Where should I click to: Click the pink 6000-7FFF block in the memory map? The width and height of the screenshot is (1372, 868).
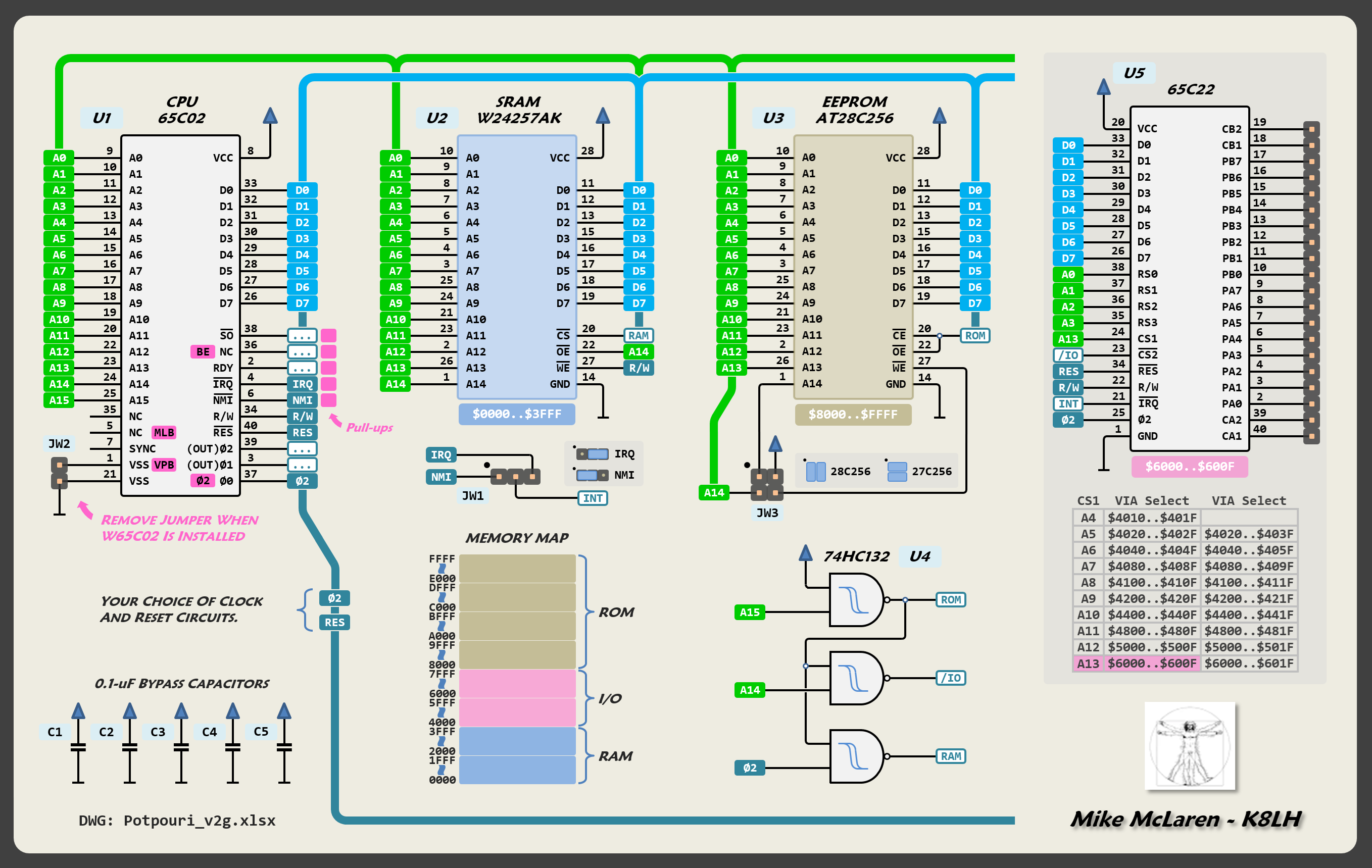coord(517,684)
